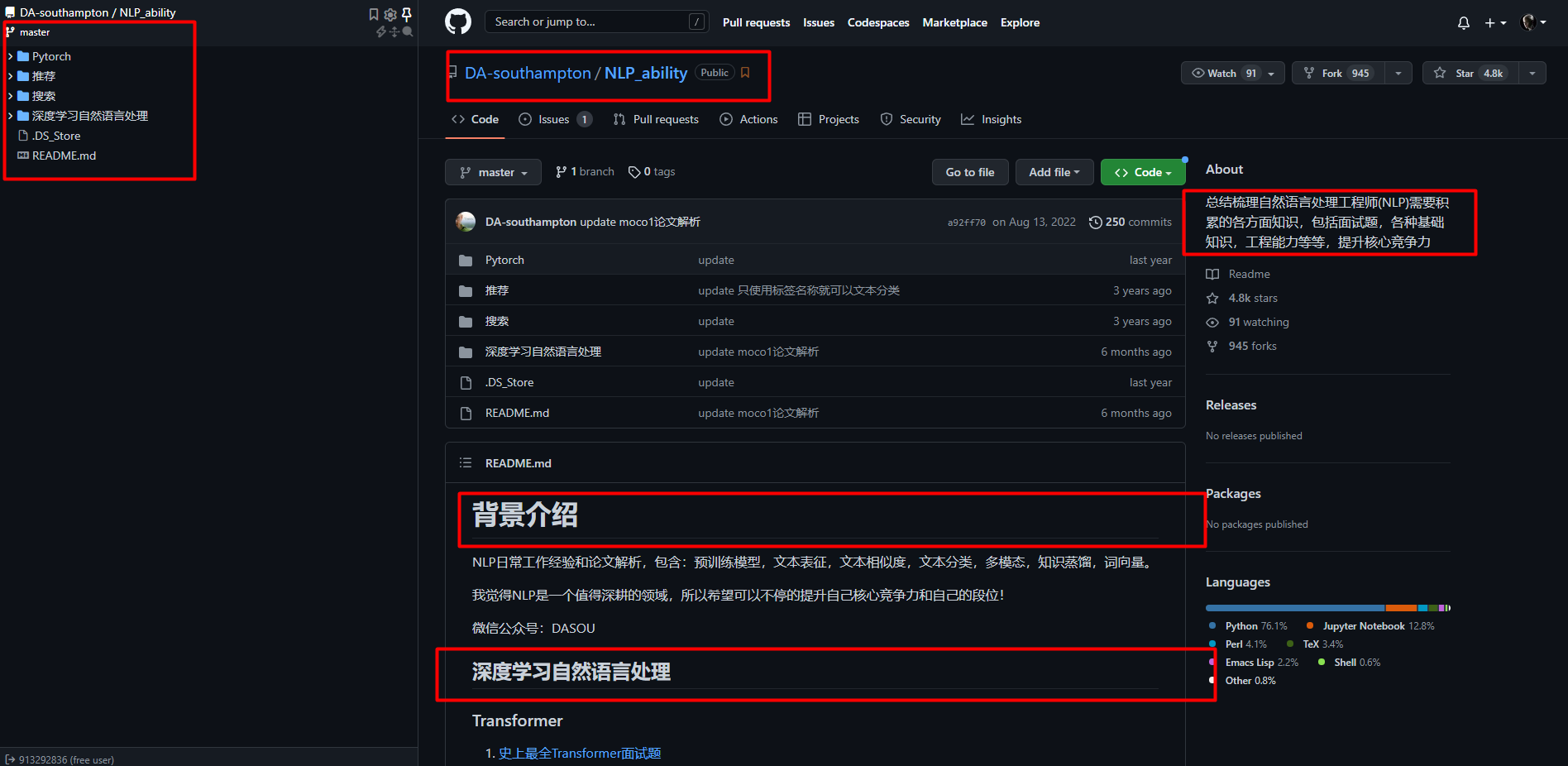This screenshot has height=766, width=1568.
Task: Fork the repository
Action: (1338, 73)
